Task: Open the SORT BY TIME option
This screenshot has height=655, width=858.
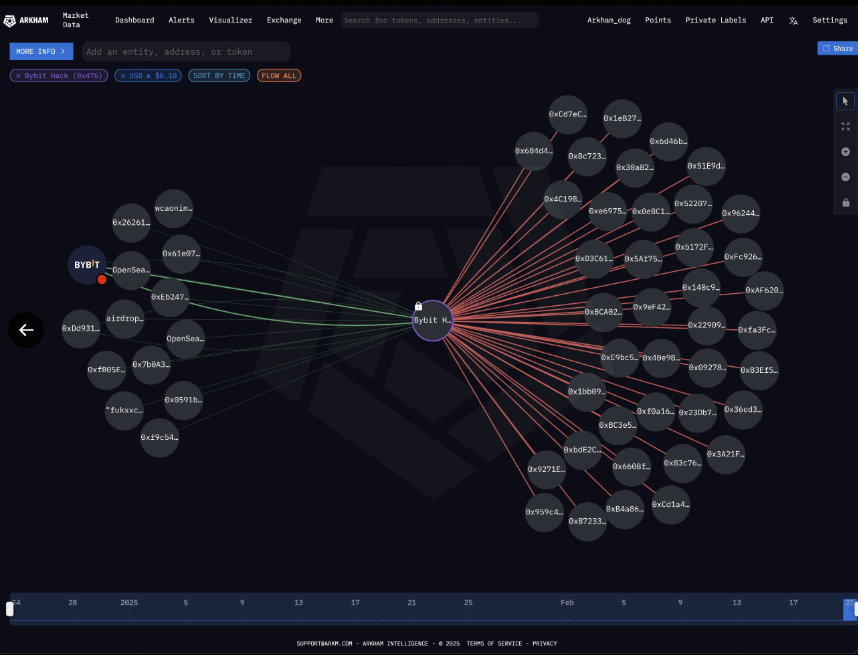Action: 219,76
